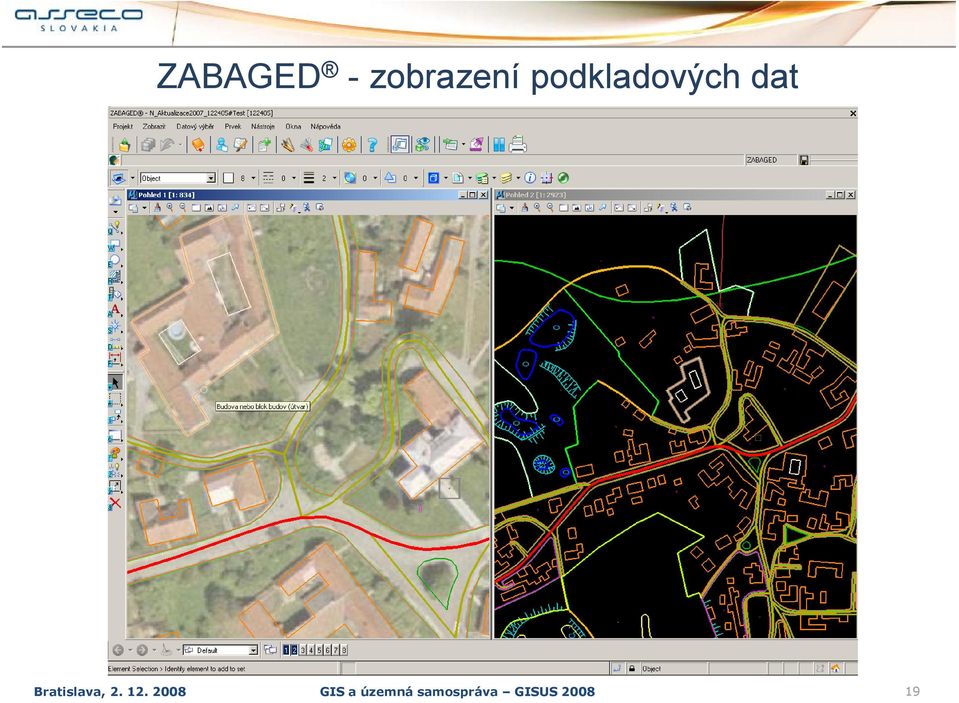Open the Zobrazit menu

pyautogui.click(x=154, y=127)
